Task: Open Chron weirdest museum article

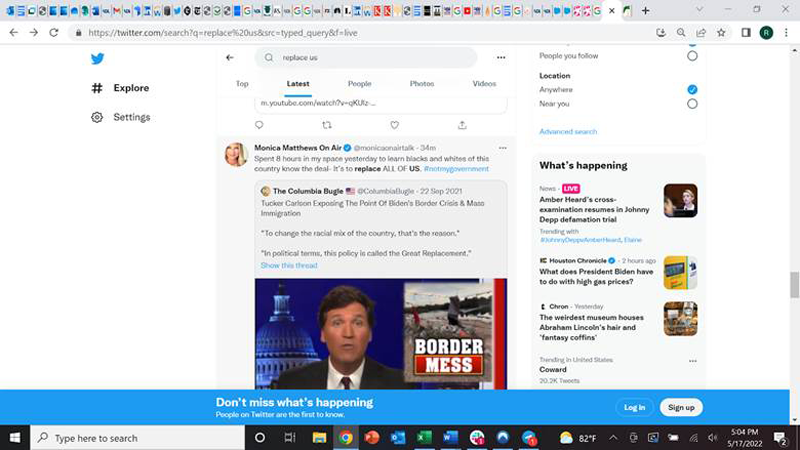Action: tap(591, 328)
